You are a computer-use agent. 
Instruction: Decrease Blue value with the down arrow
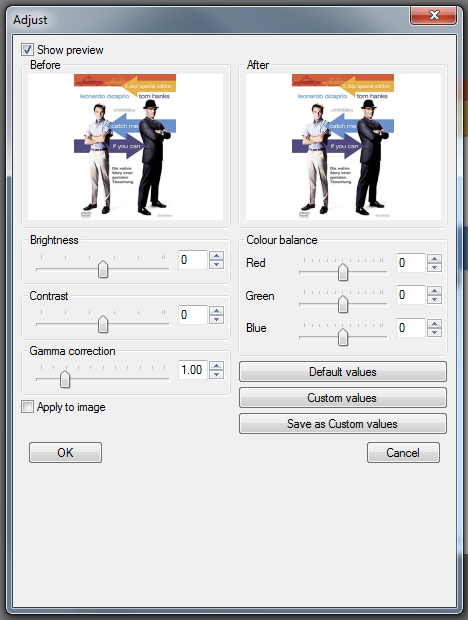(434, 333)
